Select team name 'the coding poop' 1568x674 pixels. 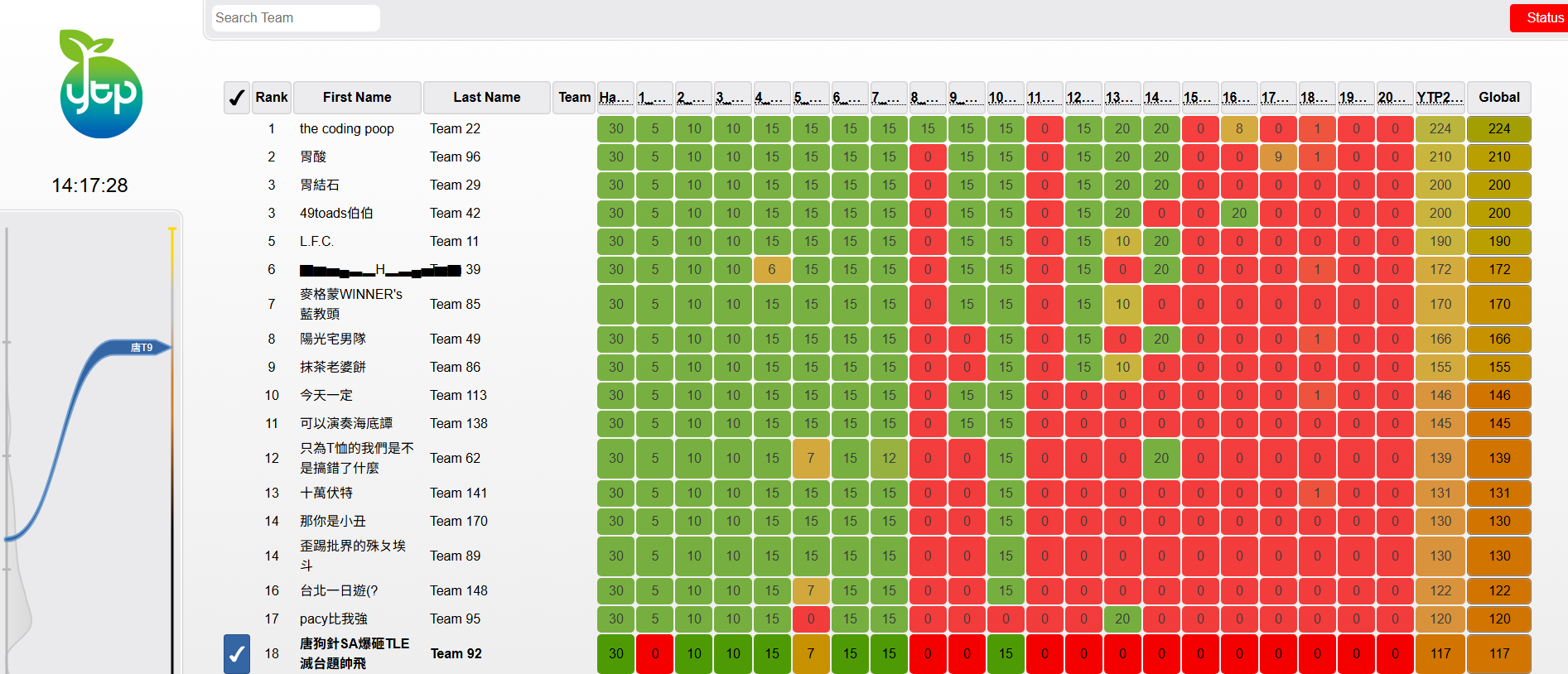346,128
